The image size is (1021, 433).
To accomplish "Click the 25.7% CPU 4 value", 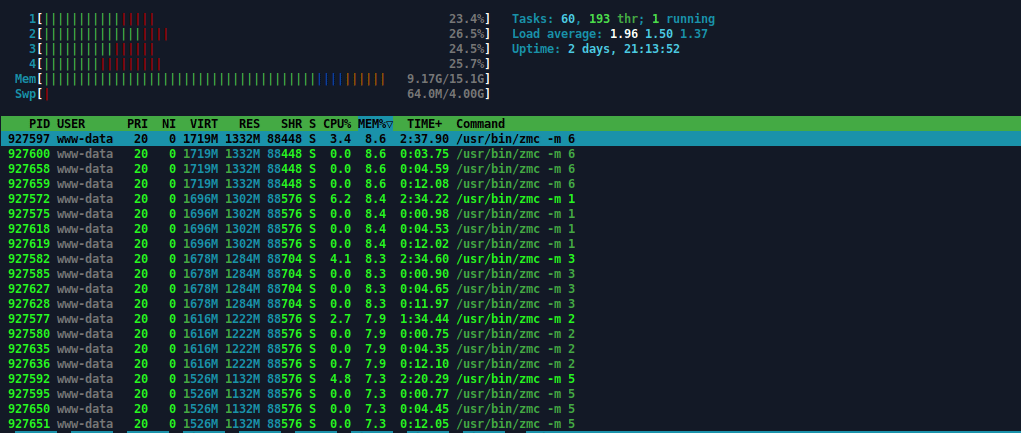I will click(x=466, y=64).
